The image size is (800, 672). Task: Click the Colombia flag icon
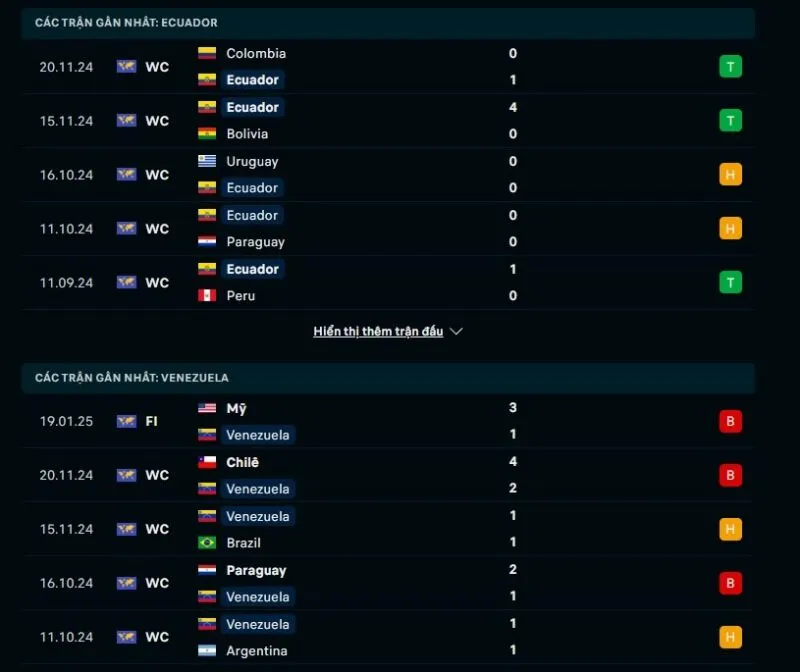click(207, 53)
